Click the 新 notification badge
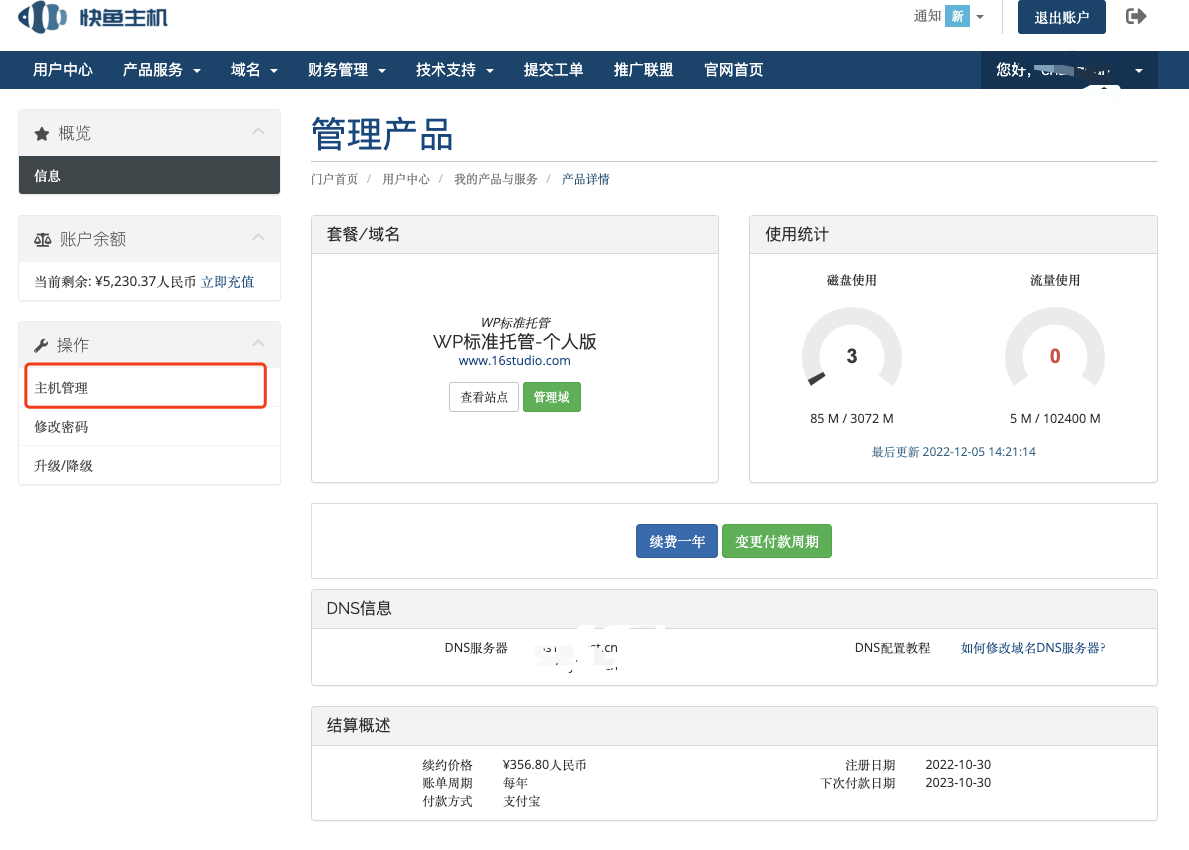This screenshot has width=1189, height=850. pos(957,17)
